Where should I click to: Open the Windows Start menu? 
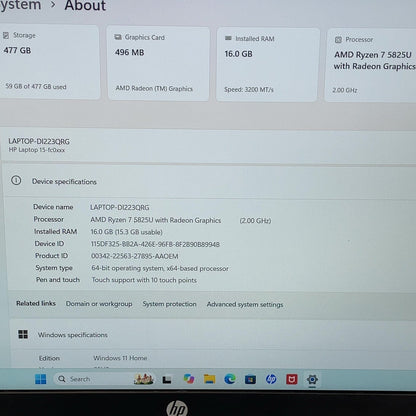[41, 379]
